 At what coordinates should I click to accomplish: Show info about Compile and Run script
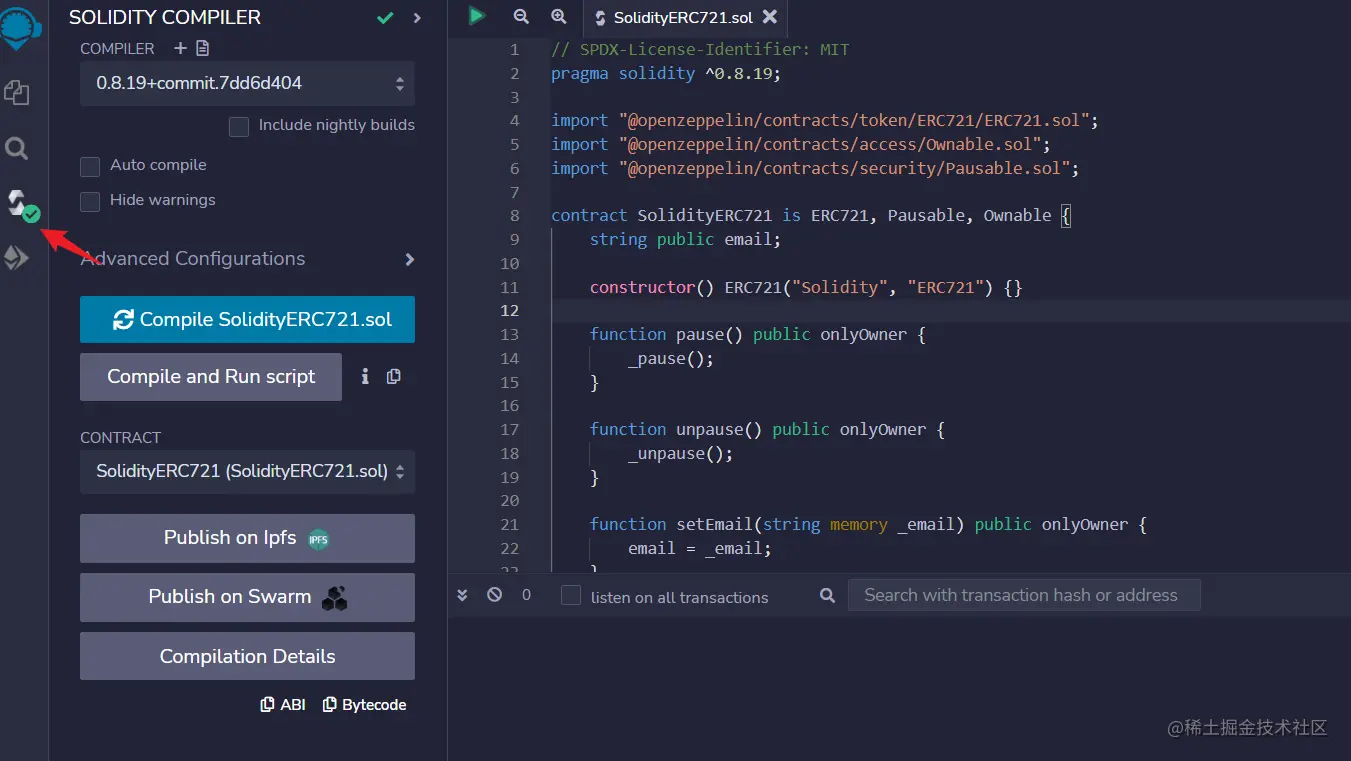tap(365, 376)
